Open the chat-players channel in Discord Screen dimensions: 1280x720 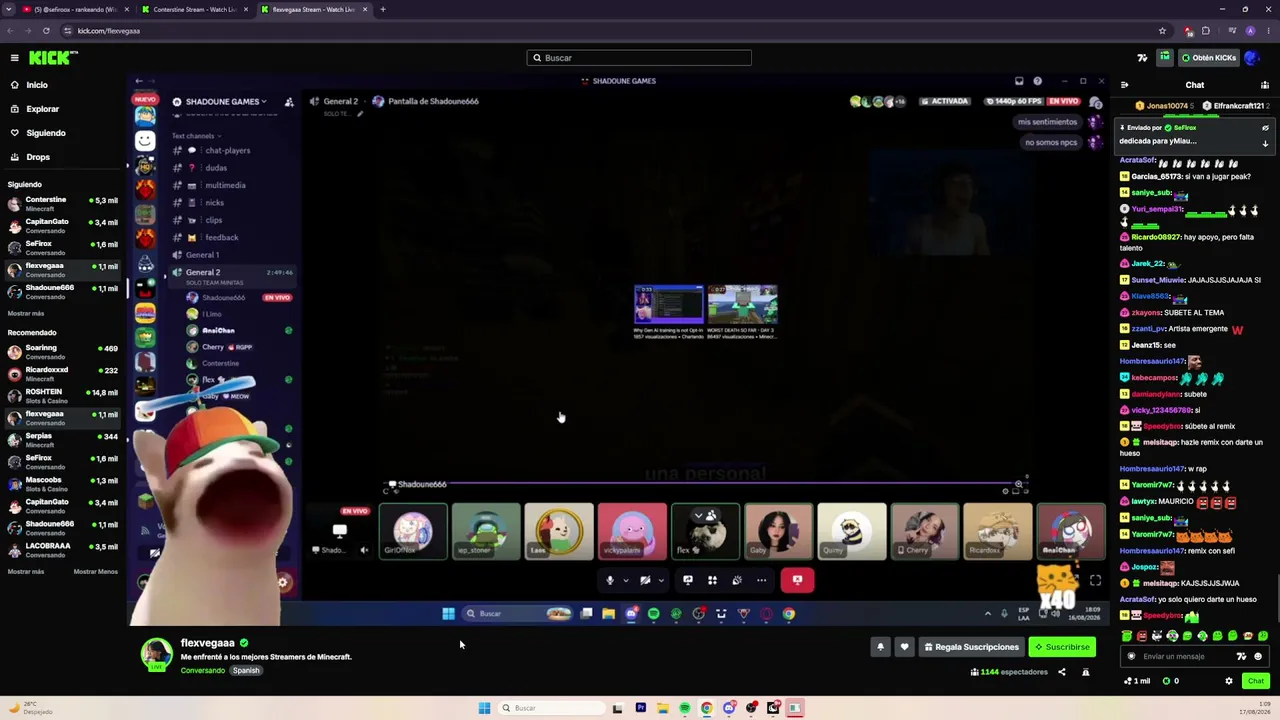(228, 151)
